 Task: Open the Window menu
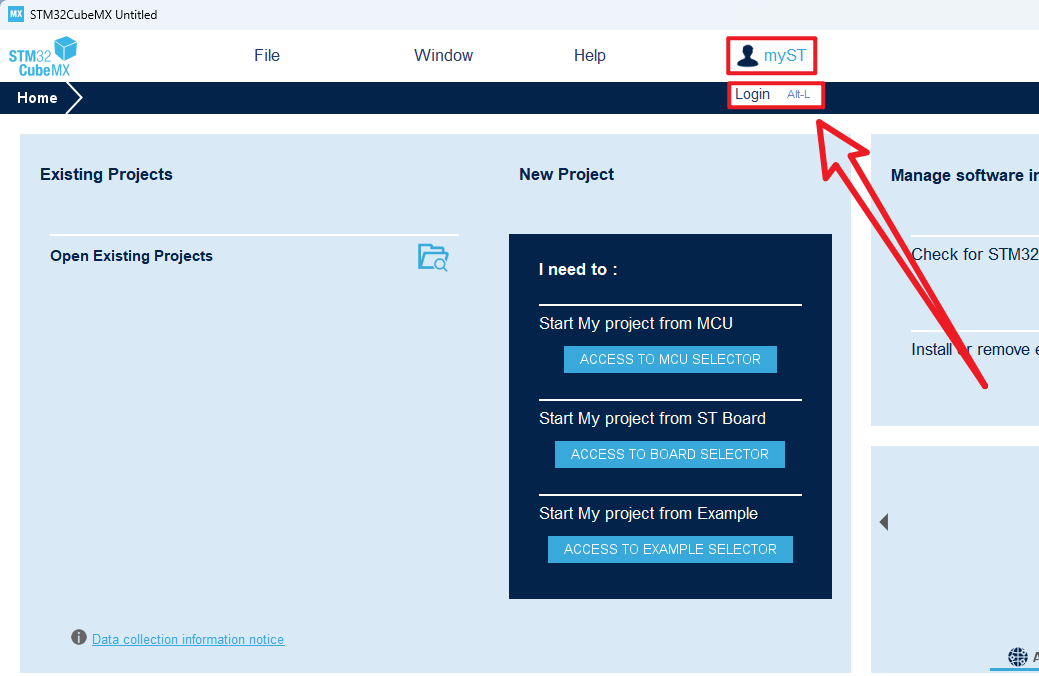(x=443, y=55)
